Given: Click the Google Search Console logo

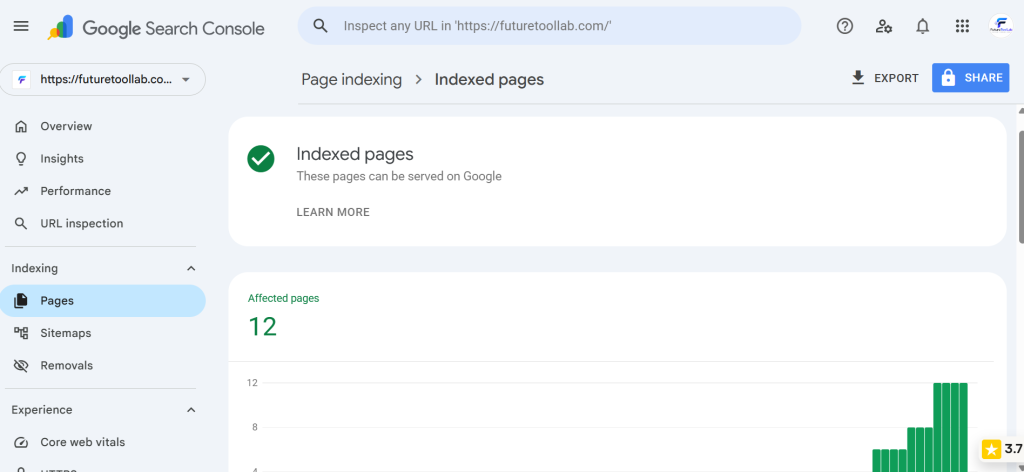Looking at the screenshot, I should [x=156, y=28].
